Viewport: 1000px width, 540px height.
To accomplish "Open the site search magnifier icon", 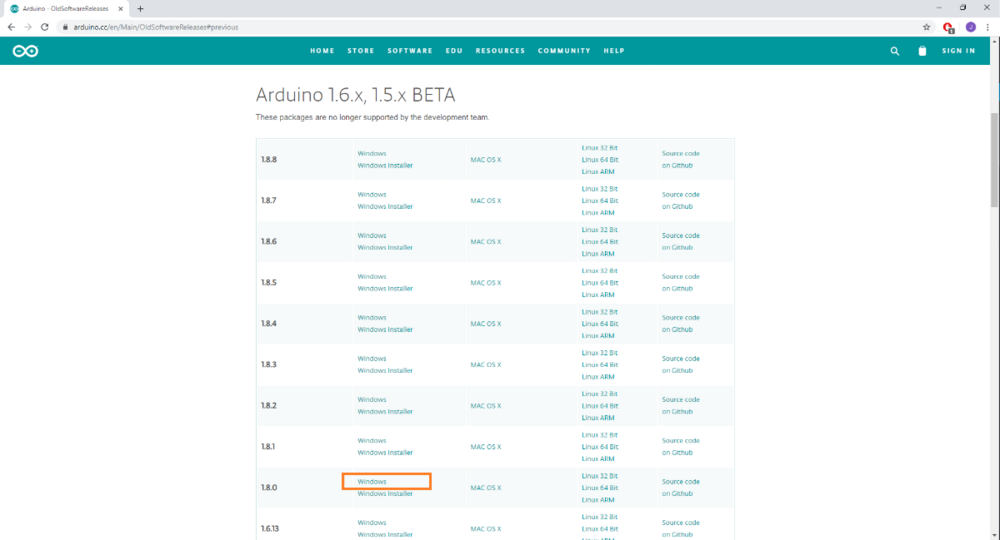I will tap(895, 51).
